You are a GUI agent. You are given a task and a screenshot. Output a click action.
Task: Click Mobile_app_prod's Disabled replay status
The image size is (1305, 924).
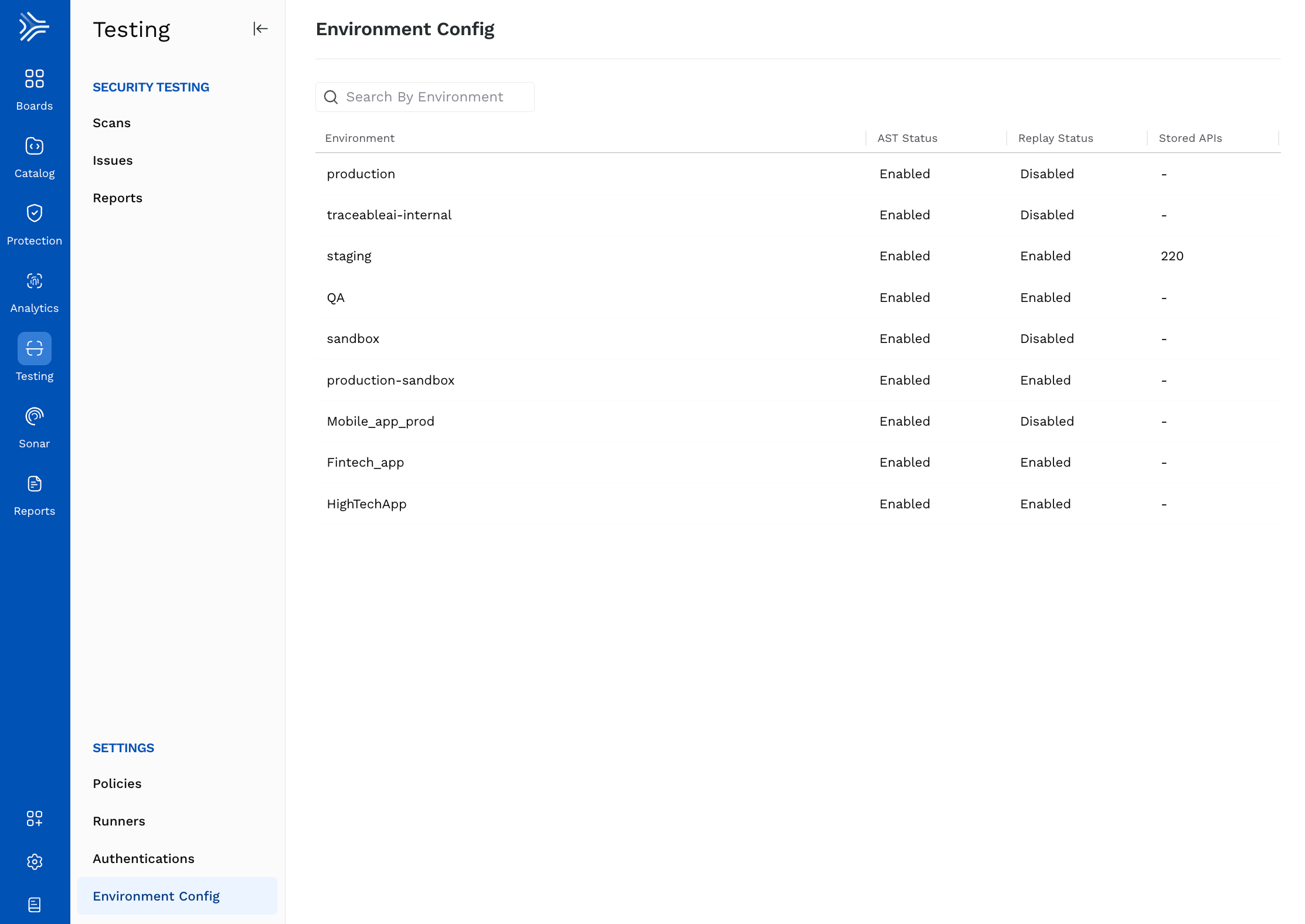point(1047,422)
